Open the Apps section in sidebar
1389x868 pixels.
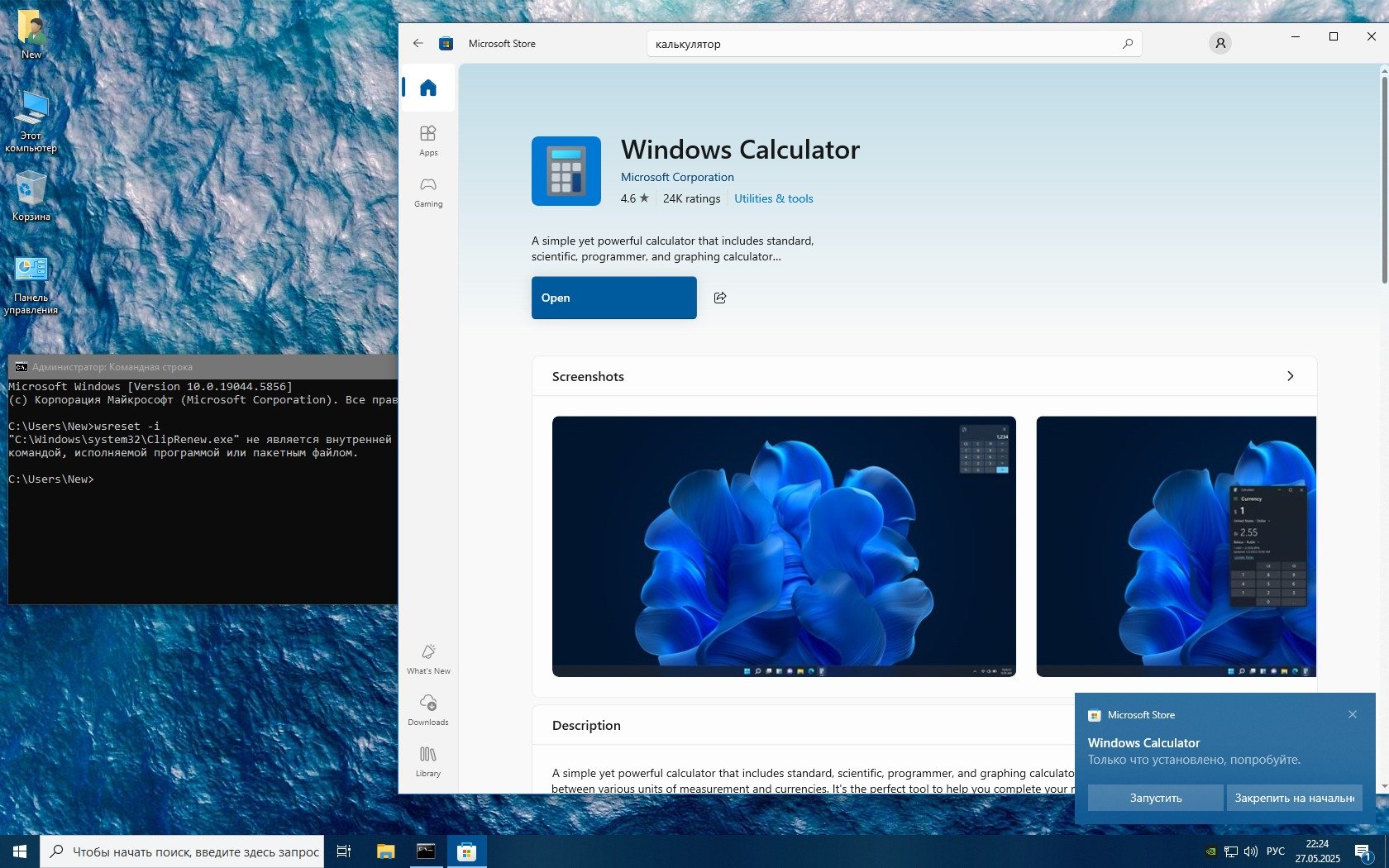(x=427, y=140)
